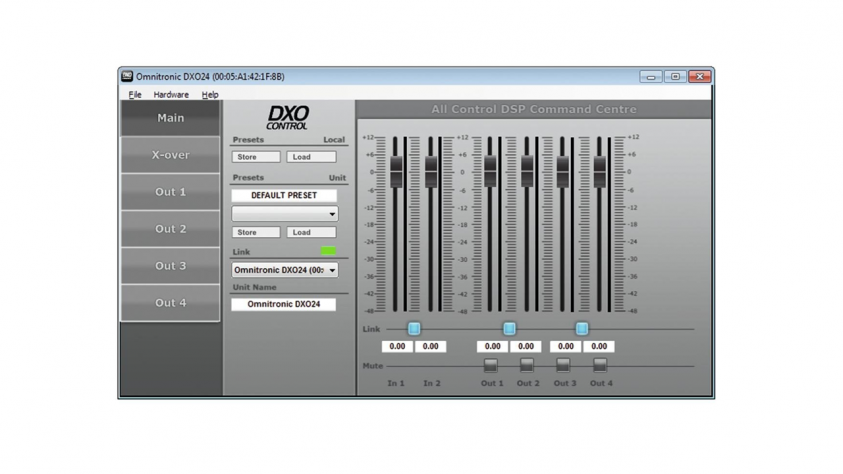Screen dimensions: 843x474
Task: Click the In 2 fader handle
Action: [x=431, y=172]
